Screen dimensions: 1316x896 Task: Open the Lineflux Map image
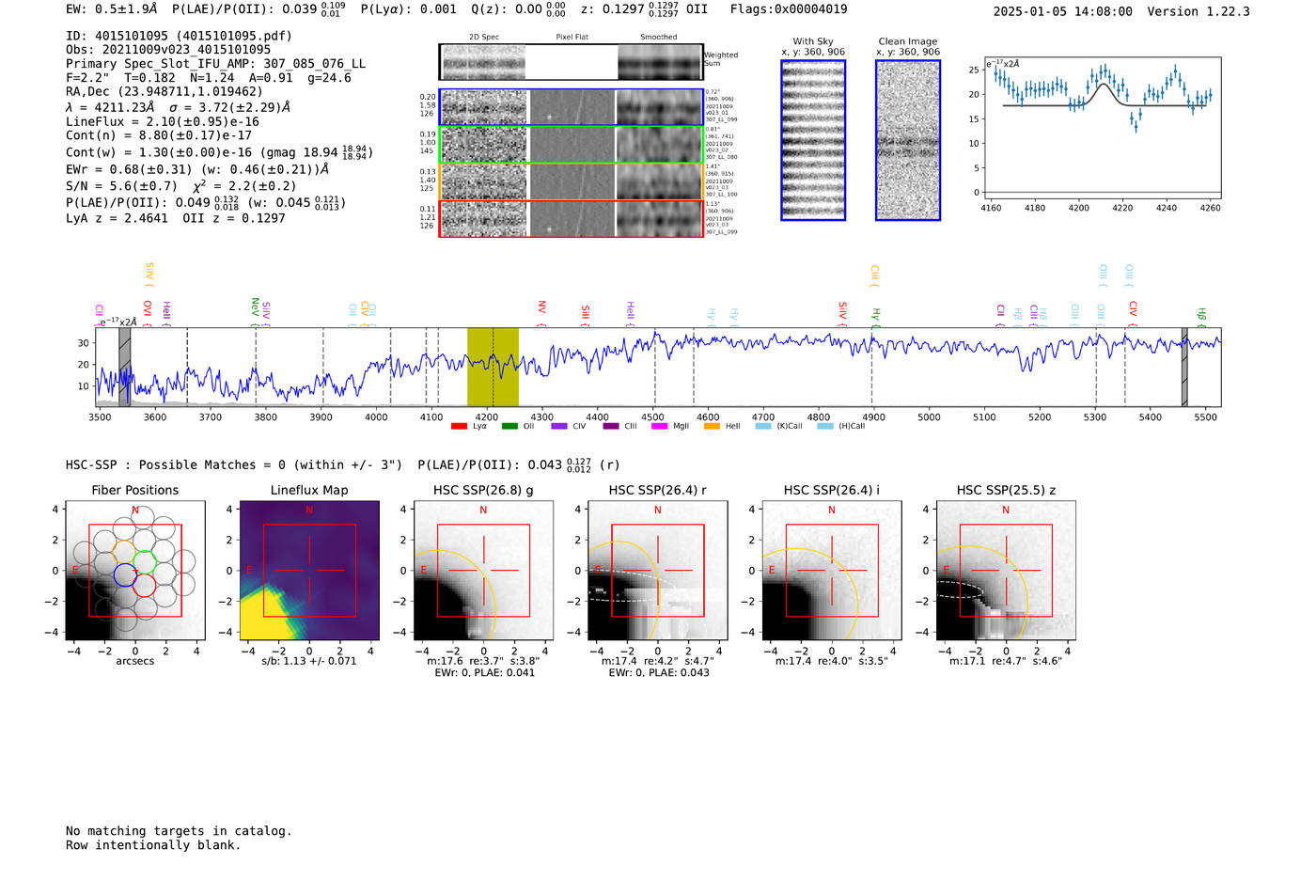[309, 571]
